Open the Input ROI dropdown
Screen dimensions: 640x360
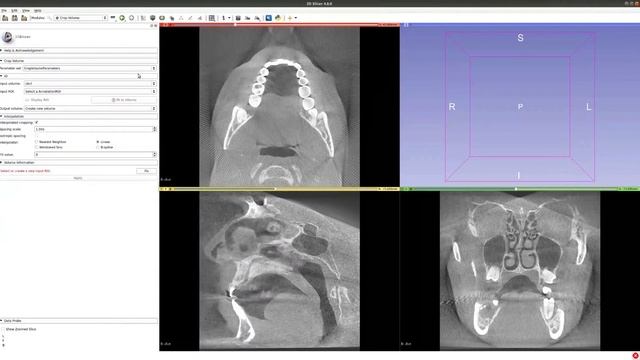pos(90,91)
